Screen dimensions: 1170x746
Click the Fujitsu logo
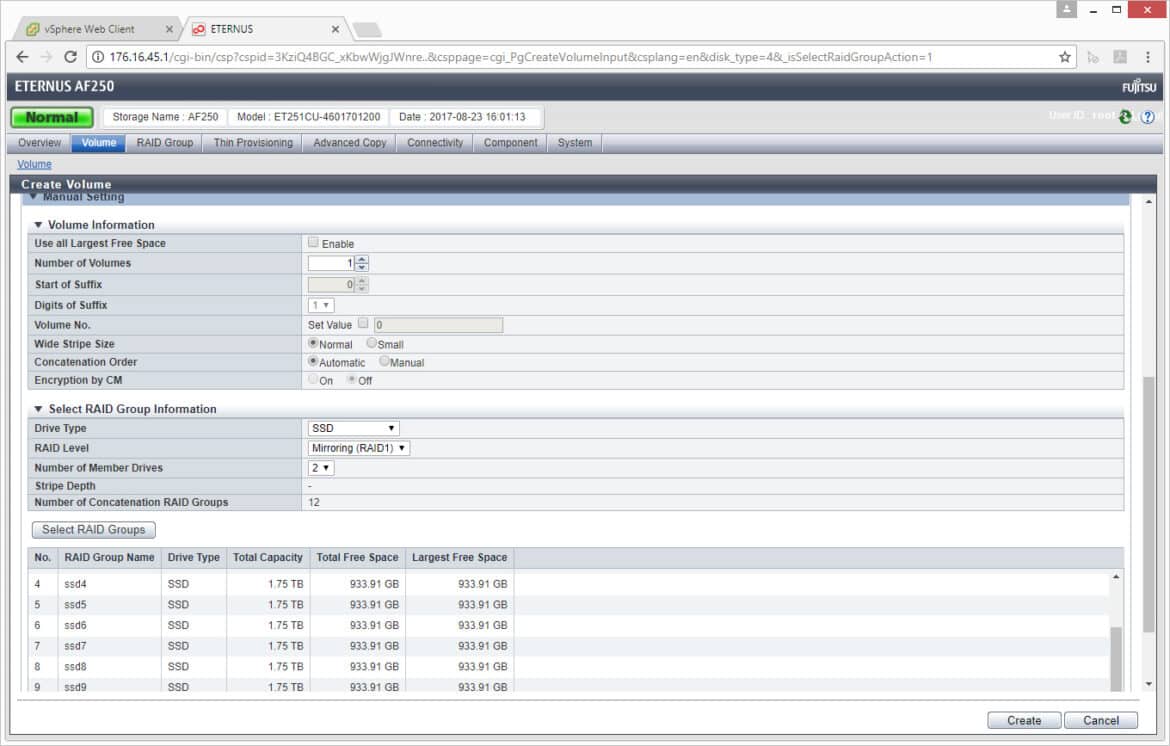click(x=1139, y=87)
